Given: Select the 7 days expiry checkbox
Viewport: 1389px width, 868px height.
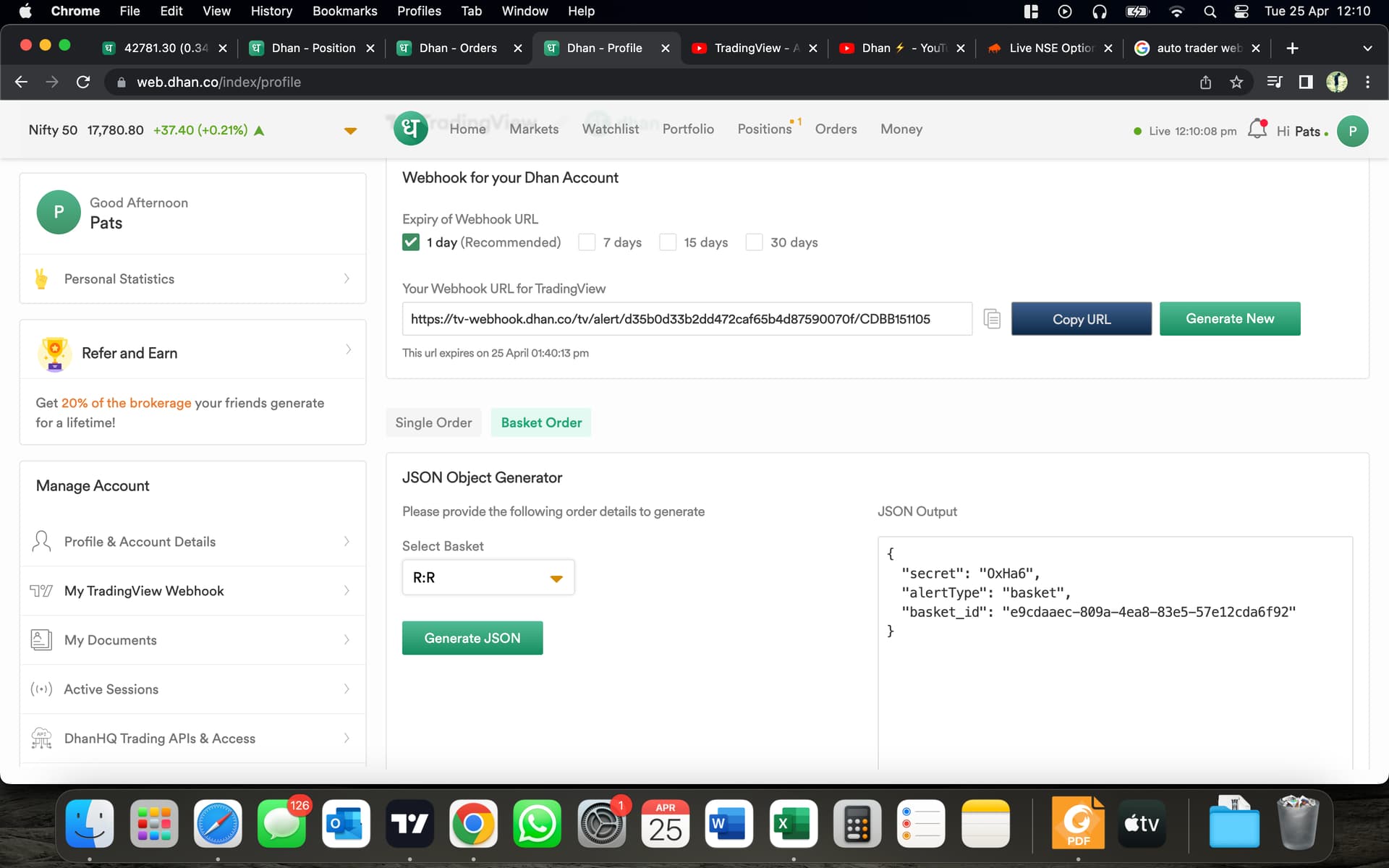Looking at the screenshot, I should pyautogui.click(x=587, y=242).
